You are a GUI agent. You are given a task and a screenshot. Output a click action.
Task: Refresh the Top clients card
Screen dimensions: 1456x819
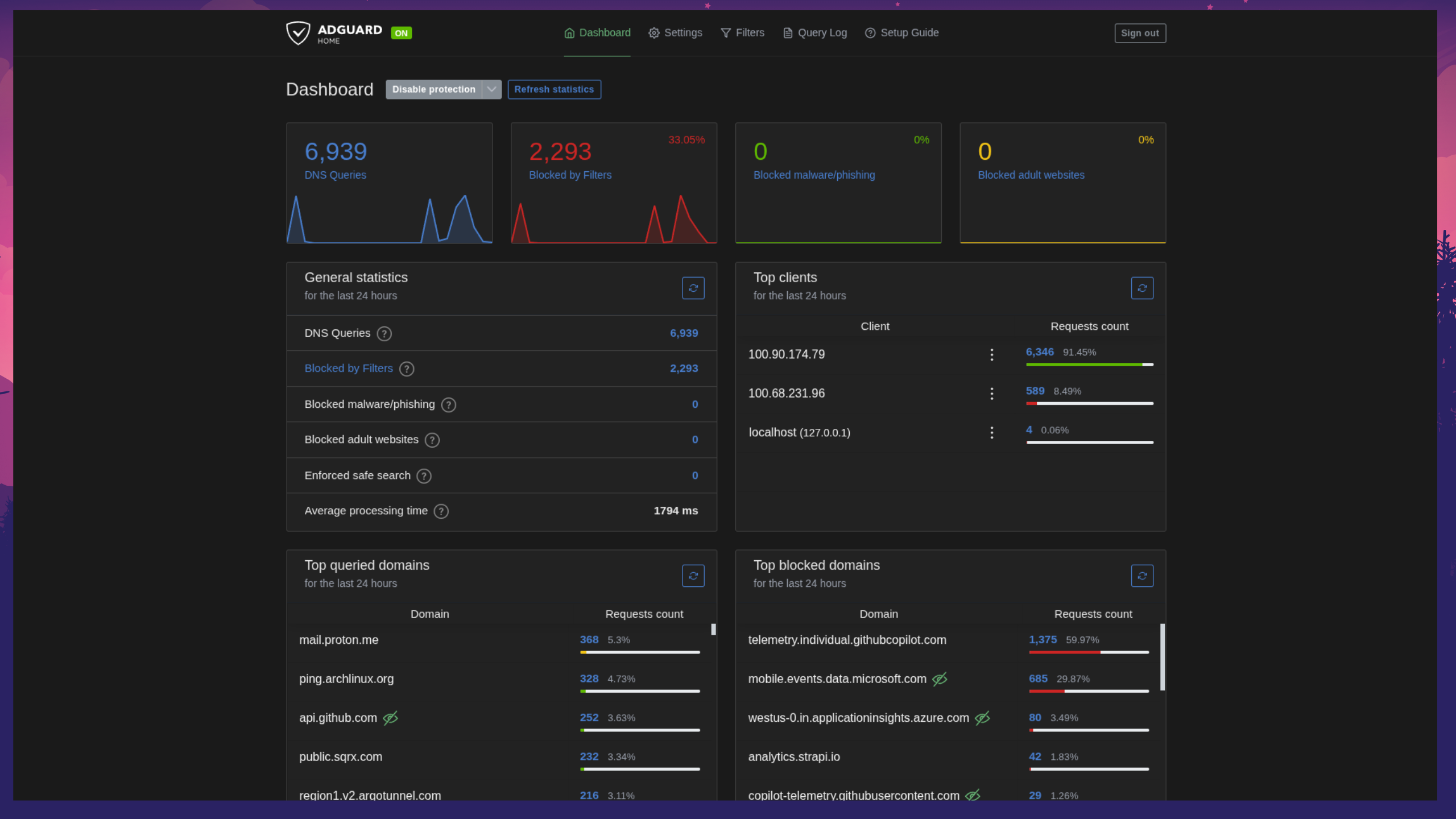1142,288
